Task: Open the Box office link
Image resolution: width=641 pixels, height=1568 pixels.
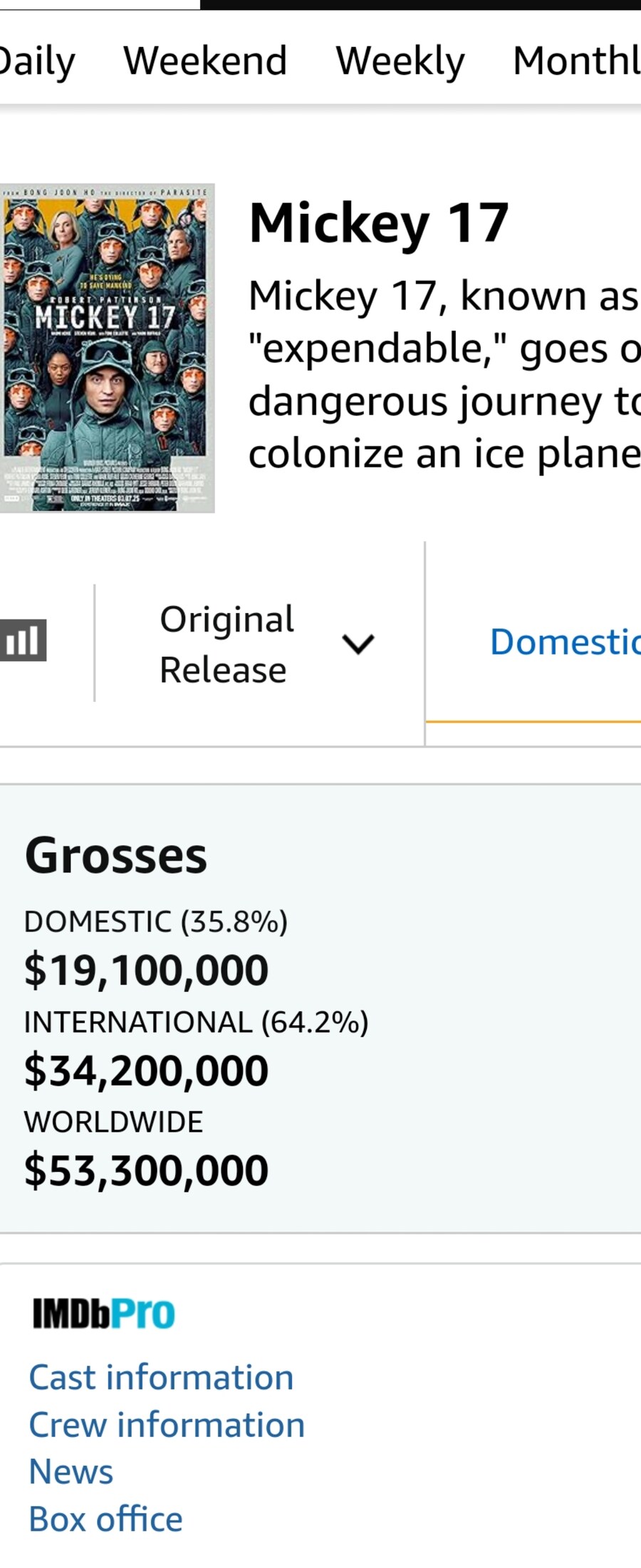Action: pyautogui.click(x=105, y=1519)
